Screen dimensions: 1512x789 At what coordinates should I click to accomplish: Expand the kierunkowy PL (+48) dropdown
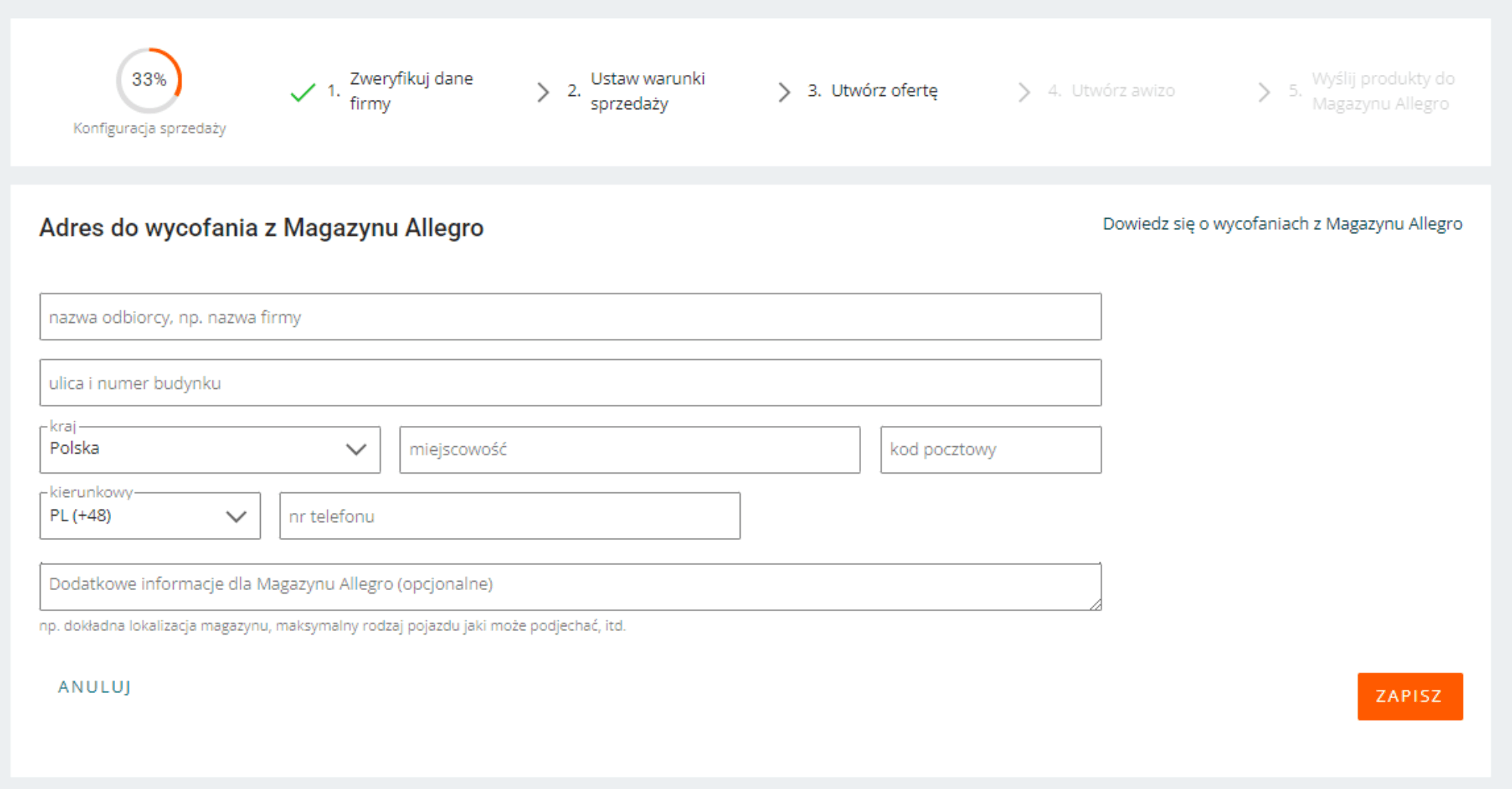150,516
